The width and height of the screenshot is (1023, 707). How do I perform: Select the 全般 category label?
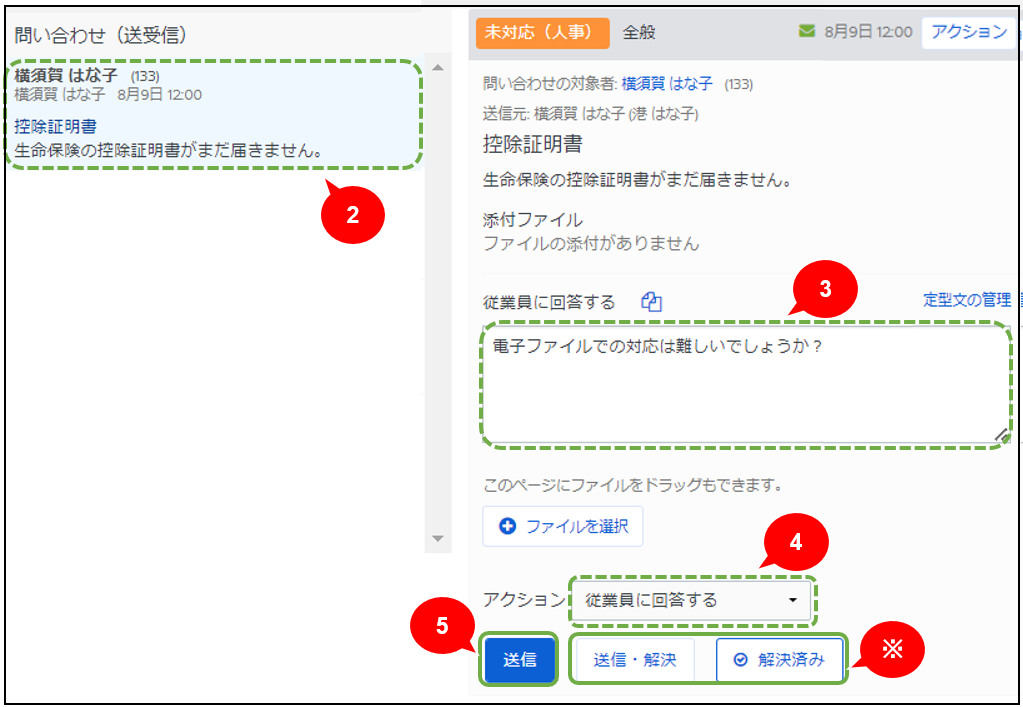[x=639, y=32]
